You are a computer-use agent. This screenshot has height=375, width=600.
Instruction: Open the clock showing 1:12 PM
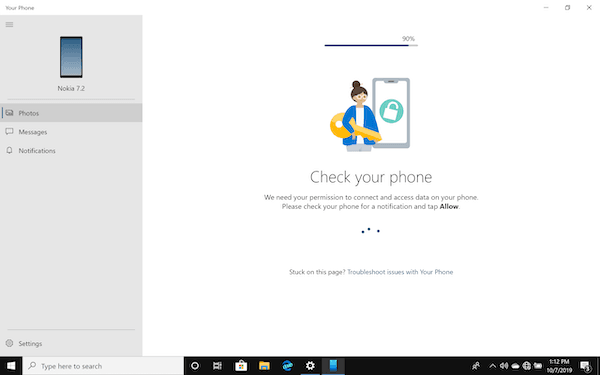559,366
